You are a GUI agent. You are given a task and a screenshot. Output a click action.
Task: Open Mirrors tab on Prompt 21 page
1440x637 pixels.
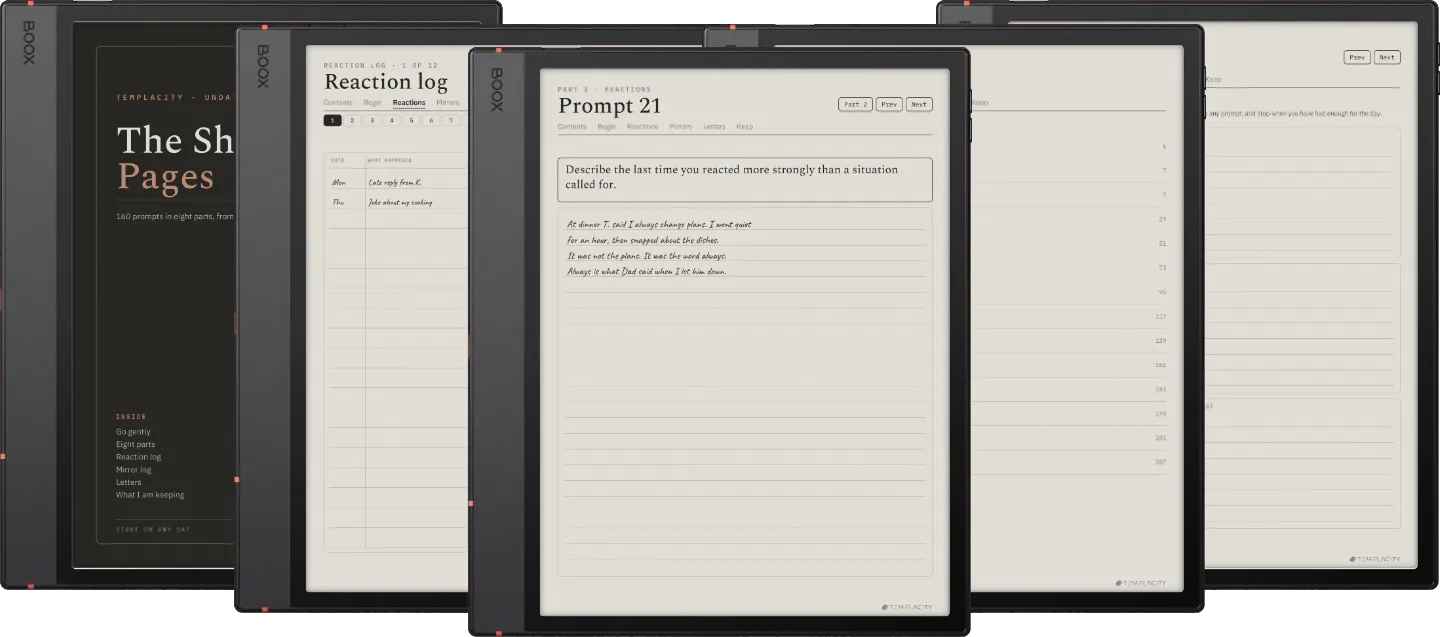point(680,127)
